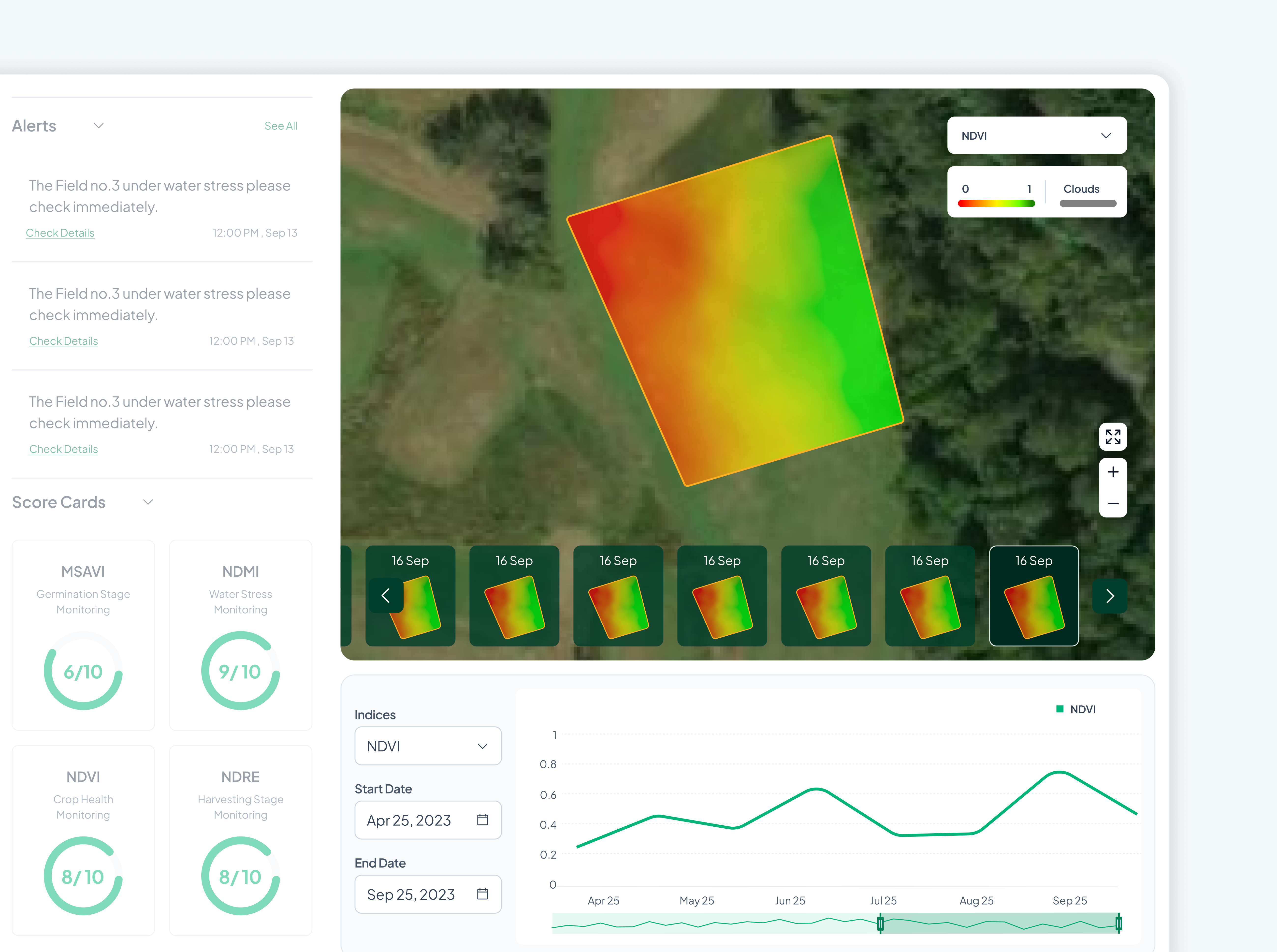Toggle the NDVI chart legend marker
This screenshot has width=1277, height=952.
(1059, 709)
